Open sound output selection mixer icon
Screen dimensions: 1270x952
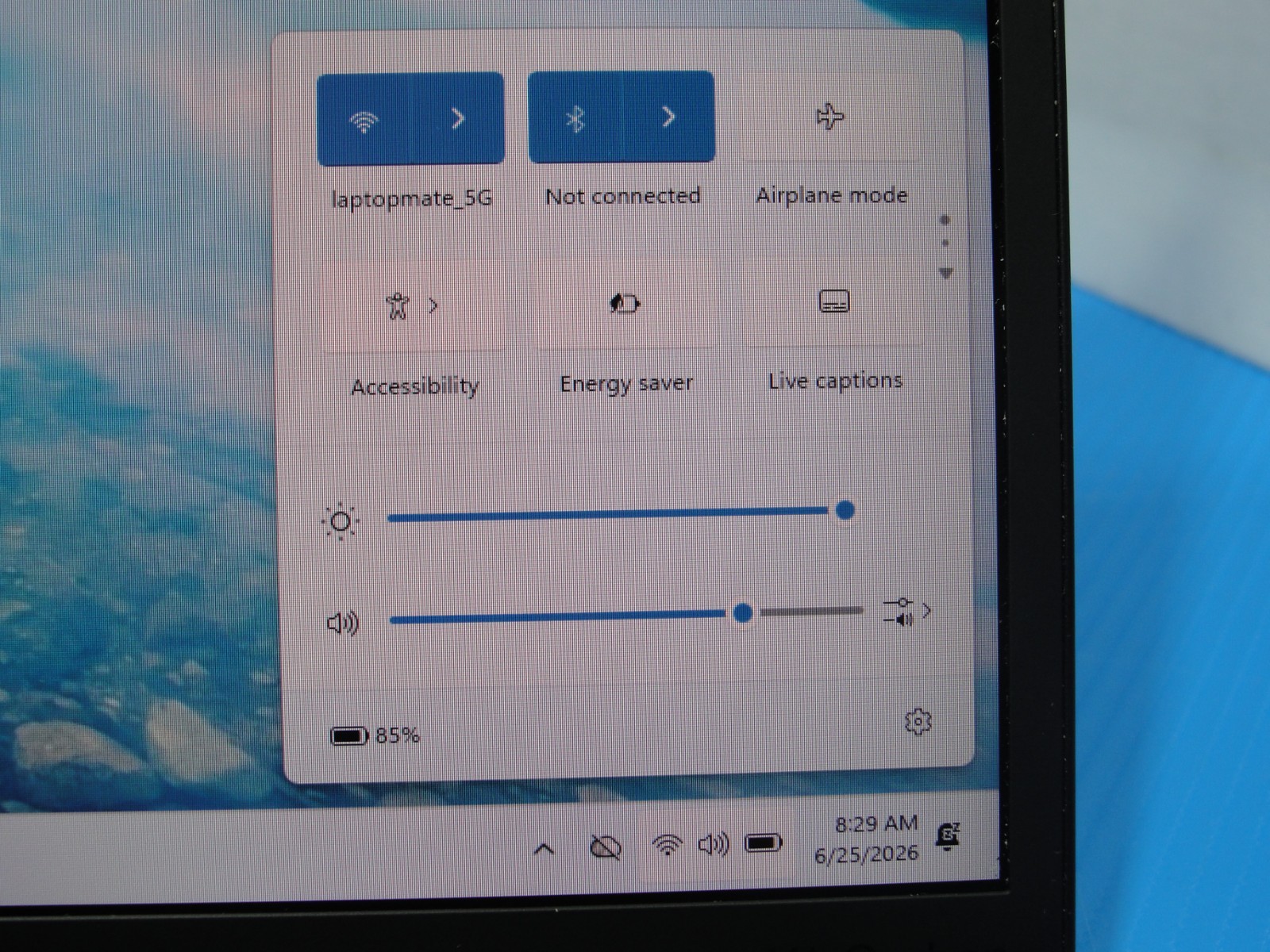tap(906, 612)
